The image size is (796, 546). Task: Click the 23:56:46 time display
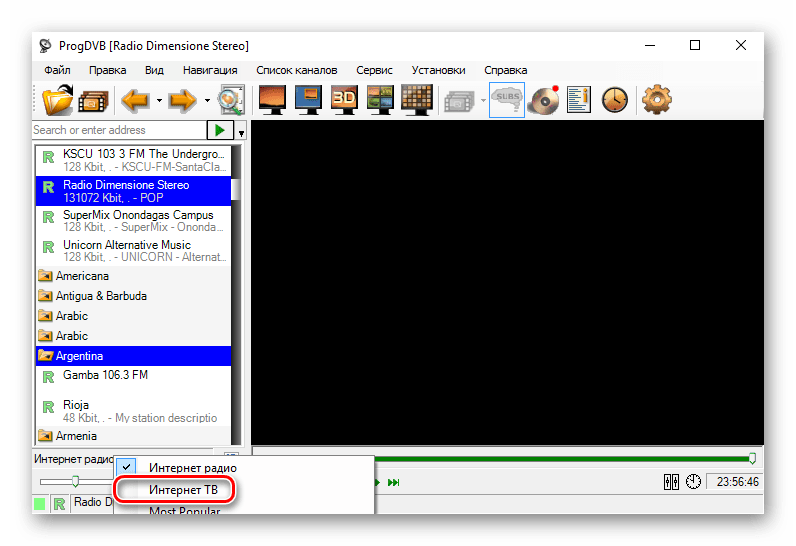coord(737,482)
